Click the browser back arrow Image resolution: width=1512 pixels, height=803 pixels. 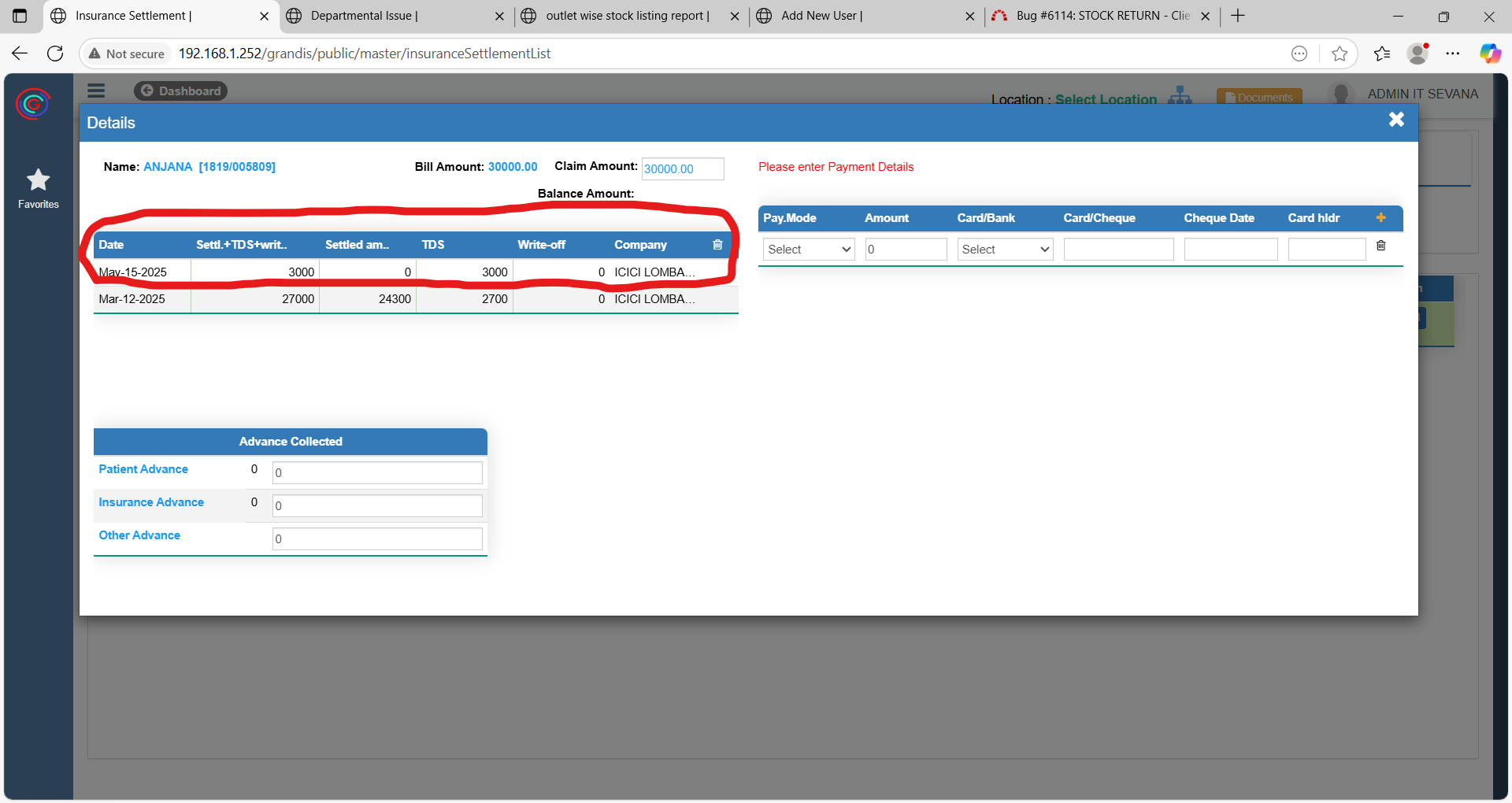tap(20, 54)
